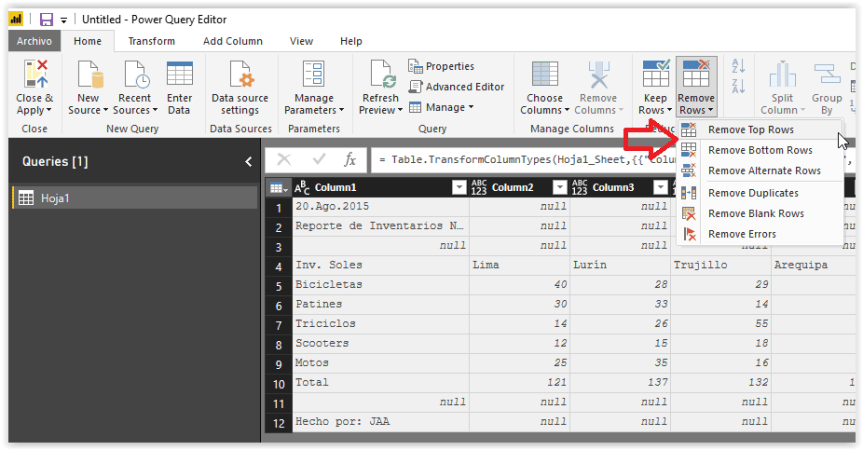The width and height of the screenshot is (863, 450).
Task: Switch to the Transform tab
Action: point(151,41)
